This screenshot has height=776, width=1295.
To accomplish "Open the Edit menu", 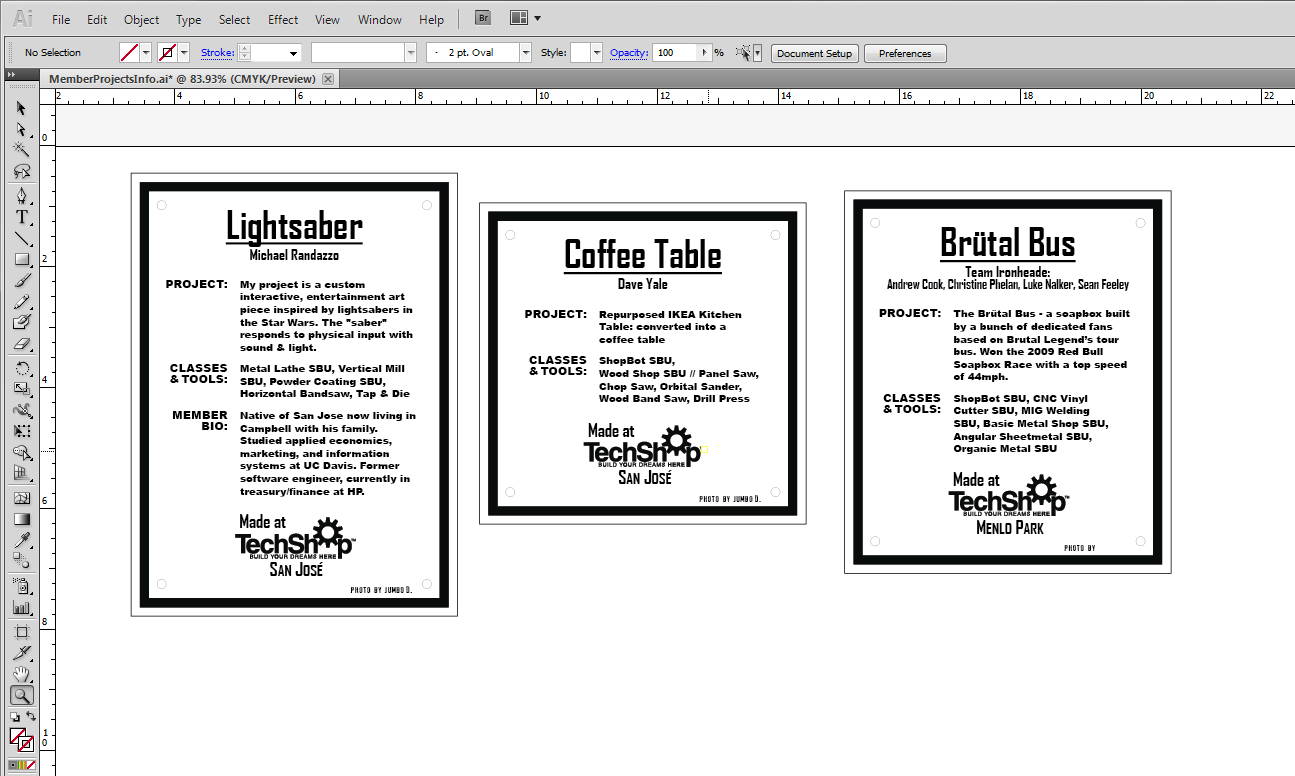I will pyautogui.click(x=97, y=19).
